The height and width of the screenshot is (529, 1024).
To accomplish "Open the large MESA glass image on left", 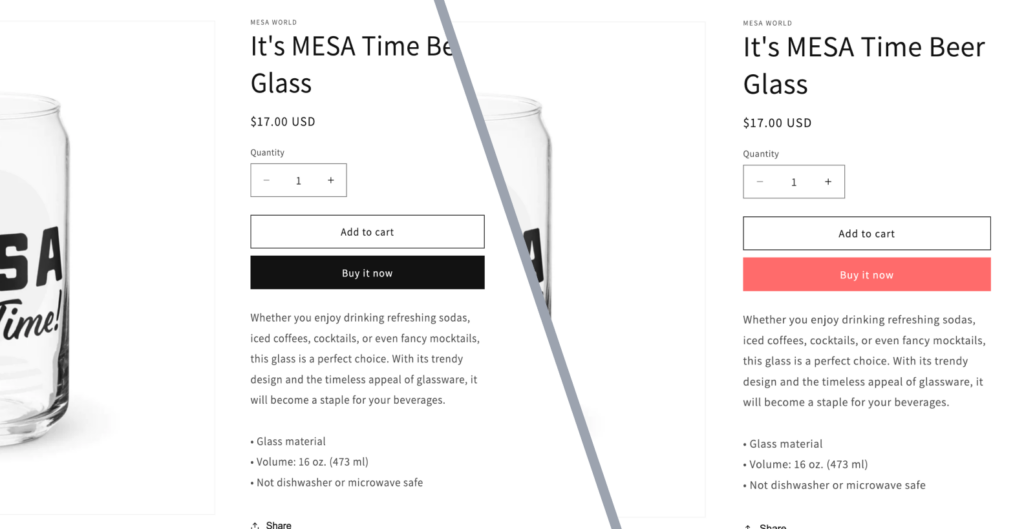I will [x=60, y=270].
